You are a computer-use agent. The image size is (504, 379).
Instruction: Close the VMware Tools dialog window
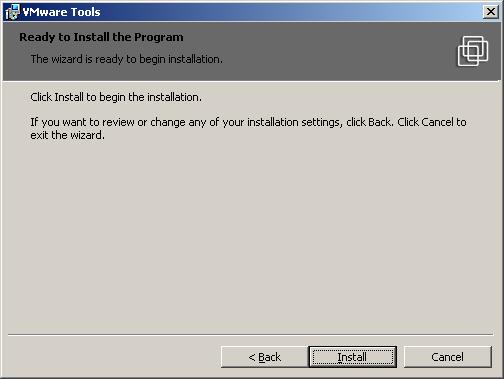(x=491, y=12)
